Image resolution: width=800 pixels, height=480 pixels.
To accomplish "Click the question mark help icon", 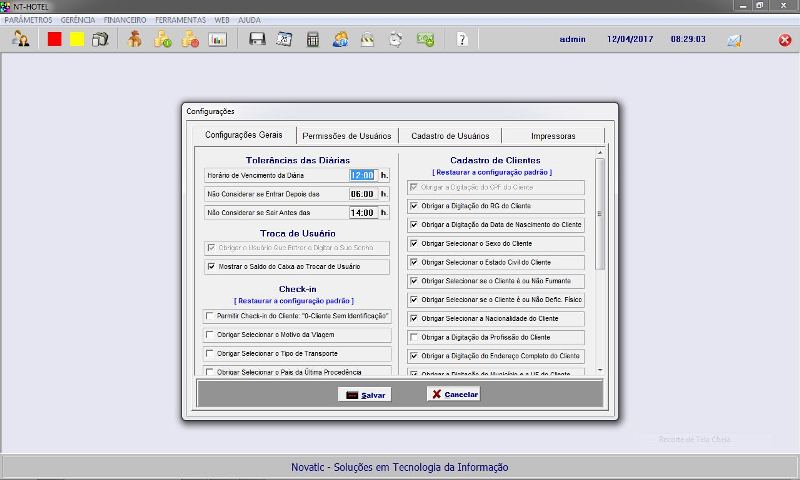I will click(461, 40).
